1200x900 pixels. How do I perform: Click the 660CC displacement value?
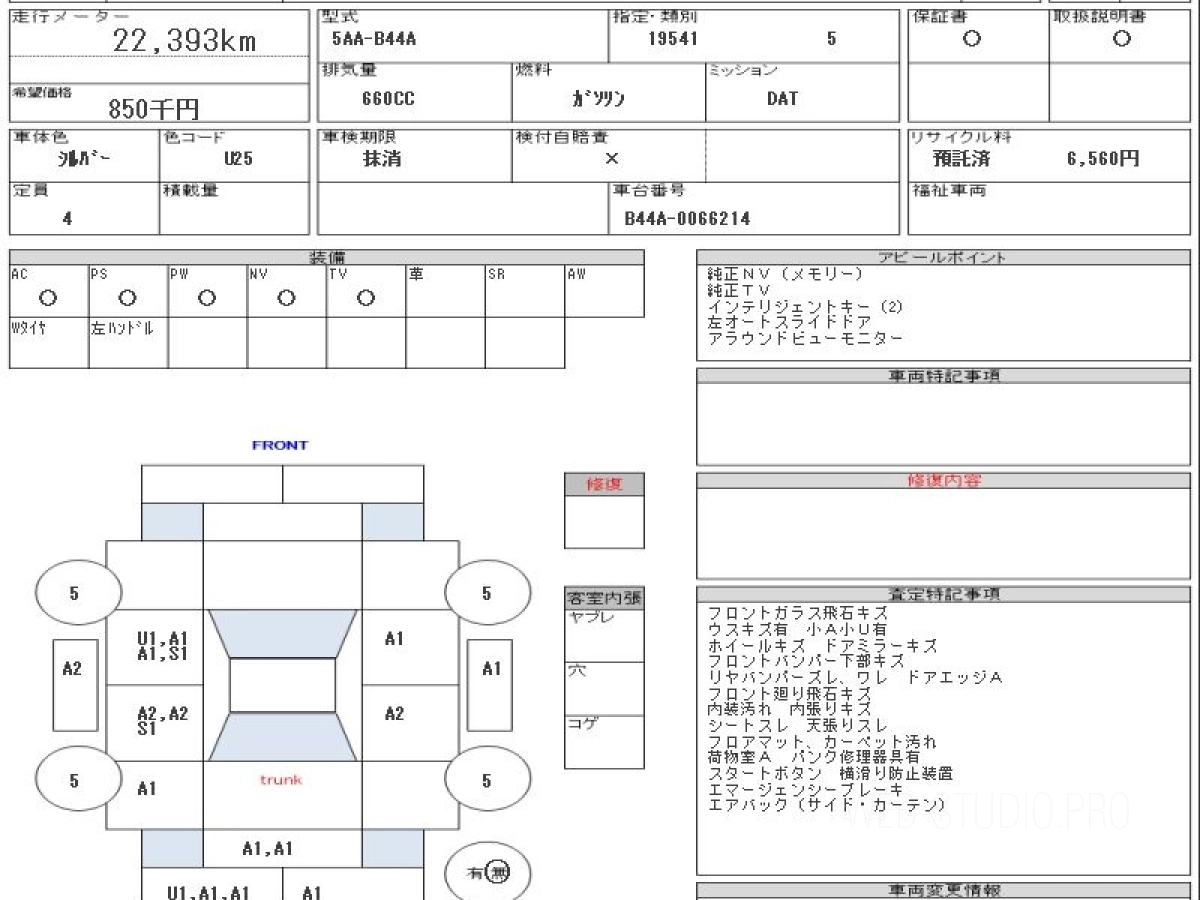click(x=389, y=99)
